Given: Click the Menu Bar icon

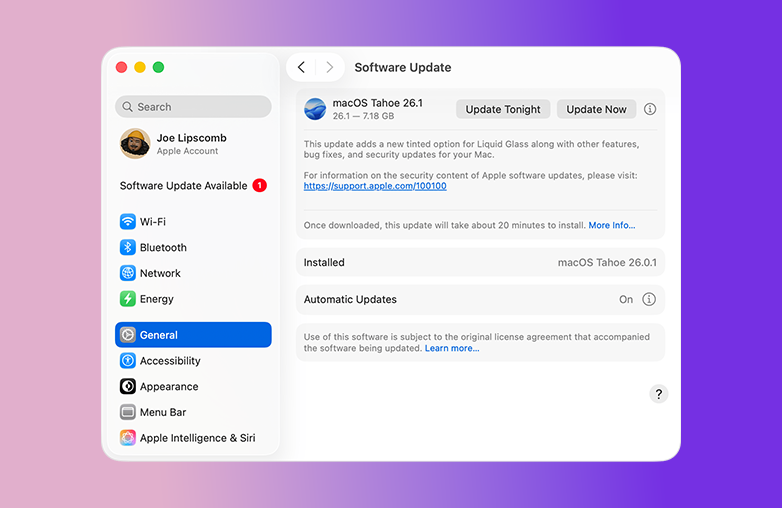Looking at the screenshot, I should pos(128,412).
